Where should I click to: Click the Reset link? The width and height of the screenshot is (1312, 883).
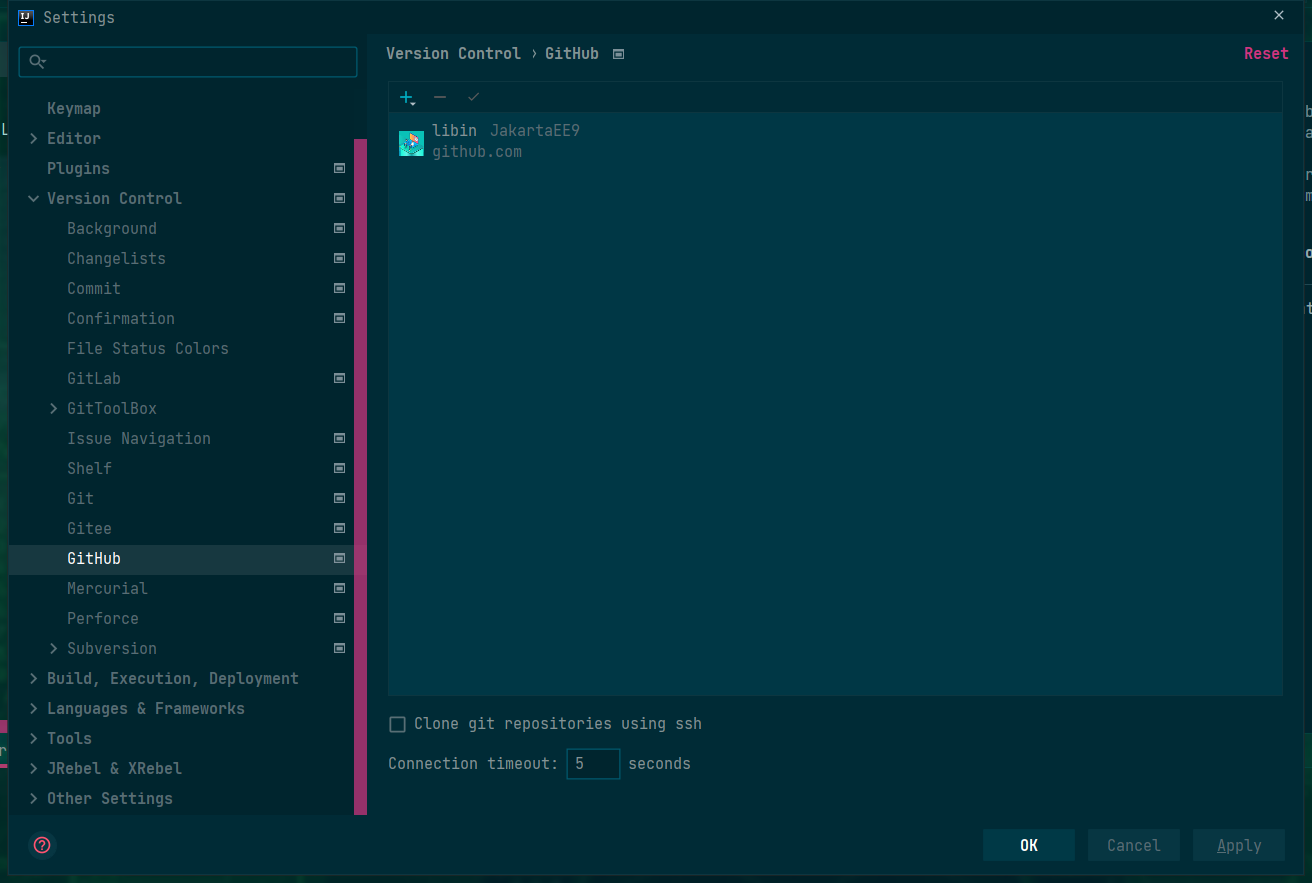pyautogui.click(x=1266, y=54)
